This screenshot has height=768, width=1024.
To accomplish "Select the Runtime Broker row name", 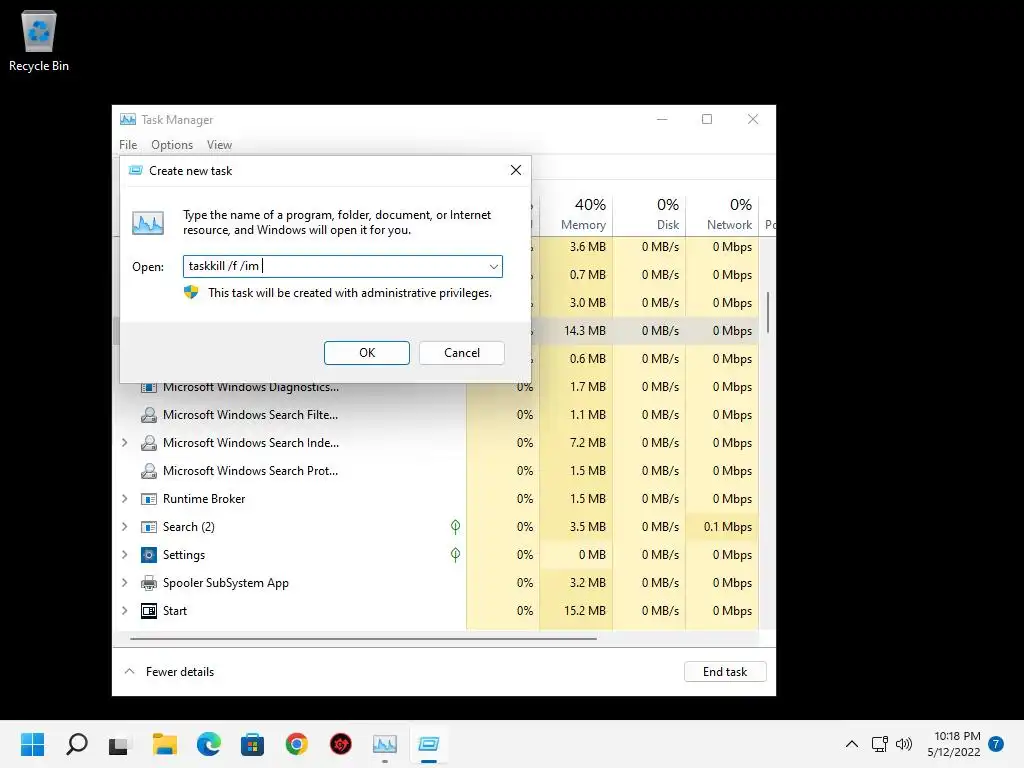I will [204, 499].
